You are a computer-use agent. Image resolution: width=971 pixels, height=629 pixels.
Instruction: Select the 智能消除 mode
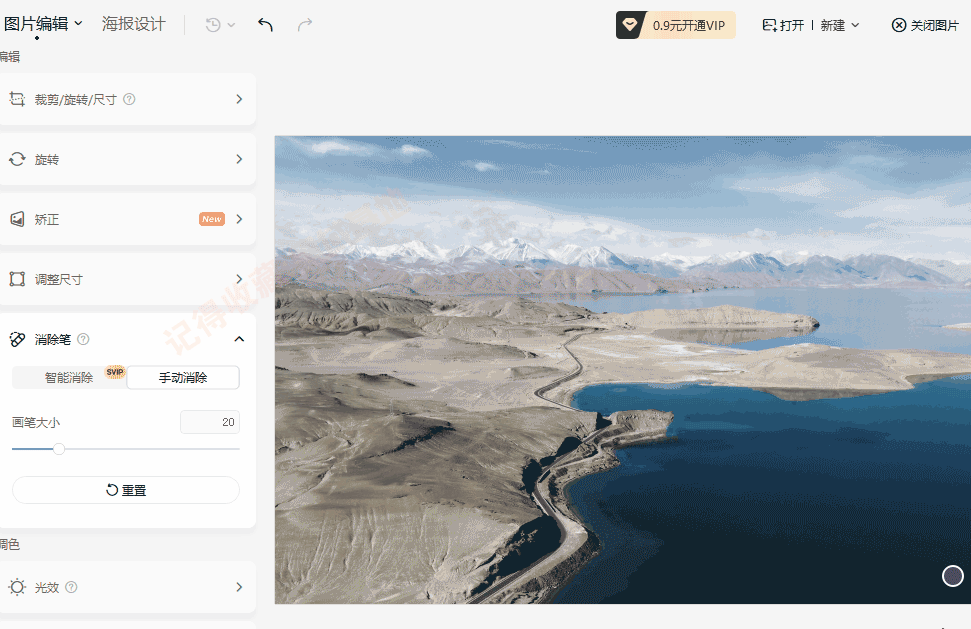click(69, 378)
